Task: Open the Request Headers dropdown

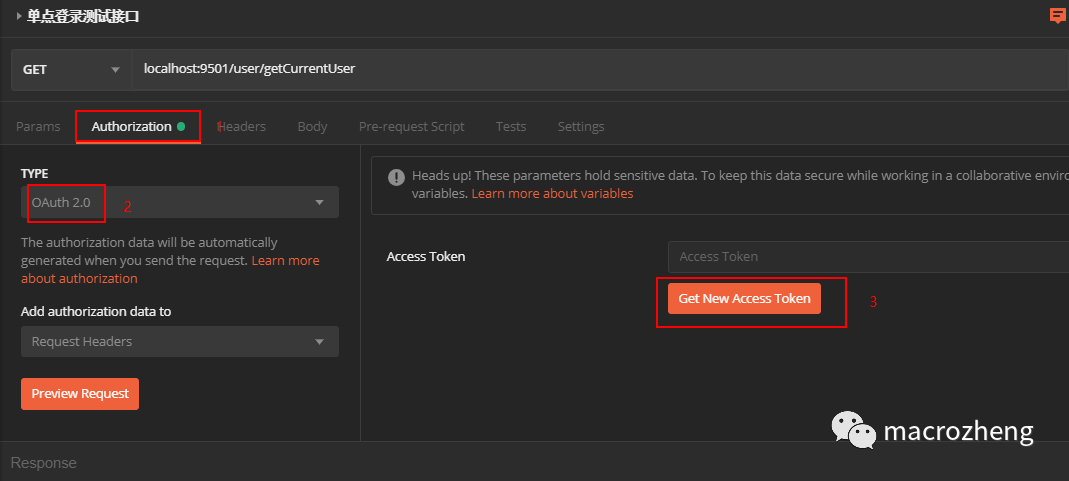Action: click(x=179, y=341)
